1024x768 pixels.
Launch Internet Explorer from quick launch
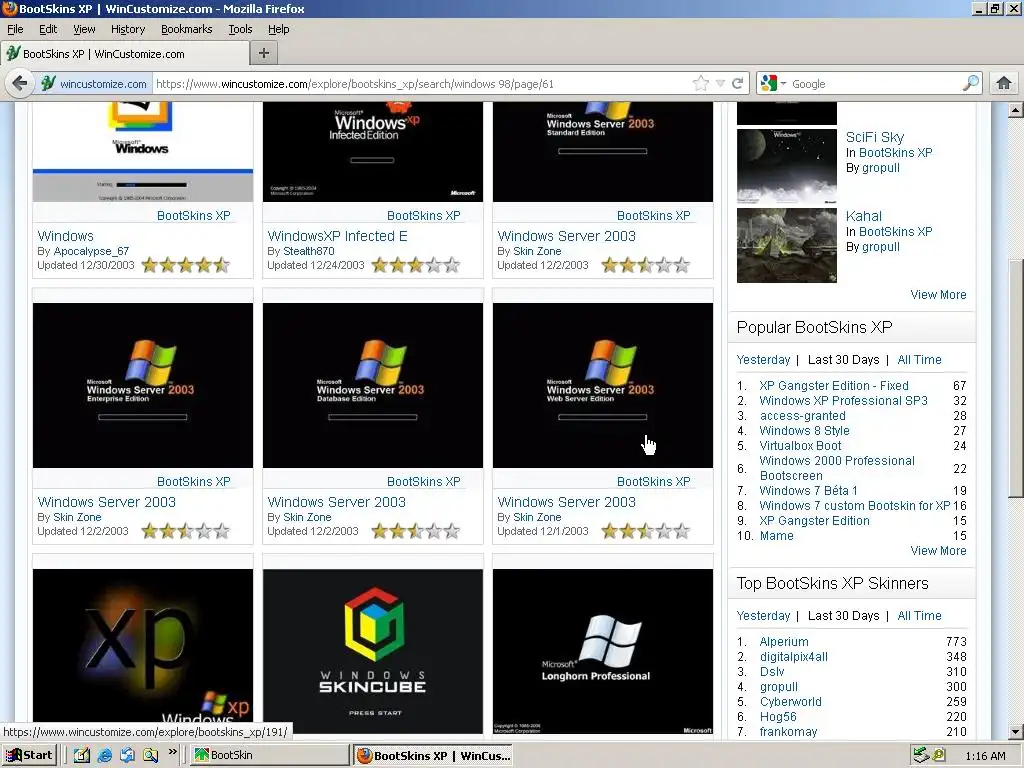[x=104, y=756]
